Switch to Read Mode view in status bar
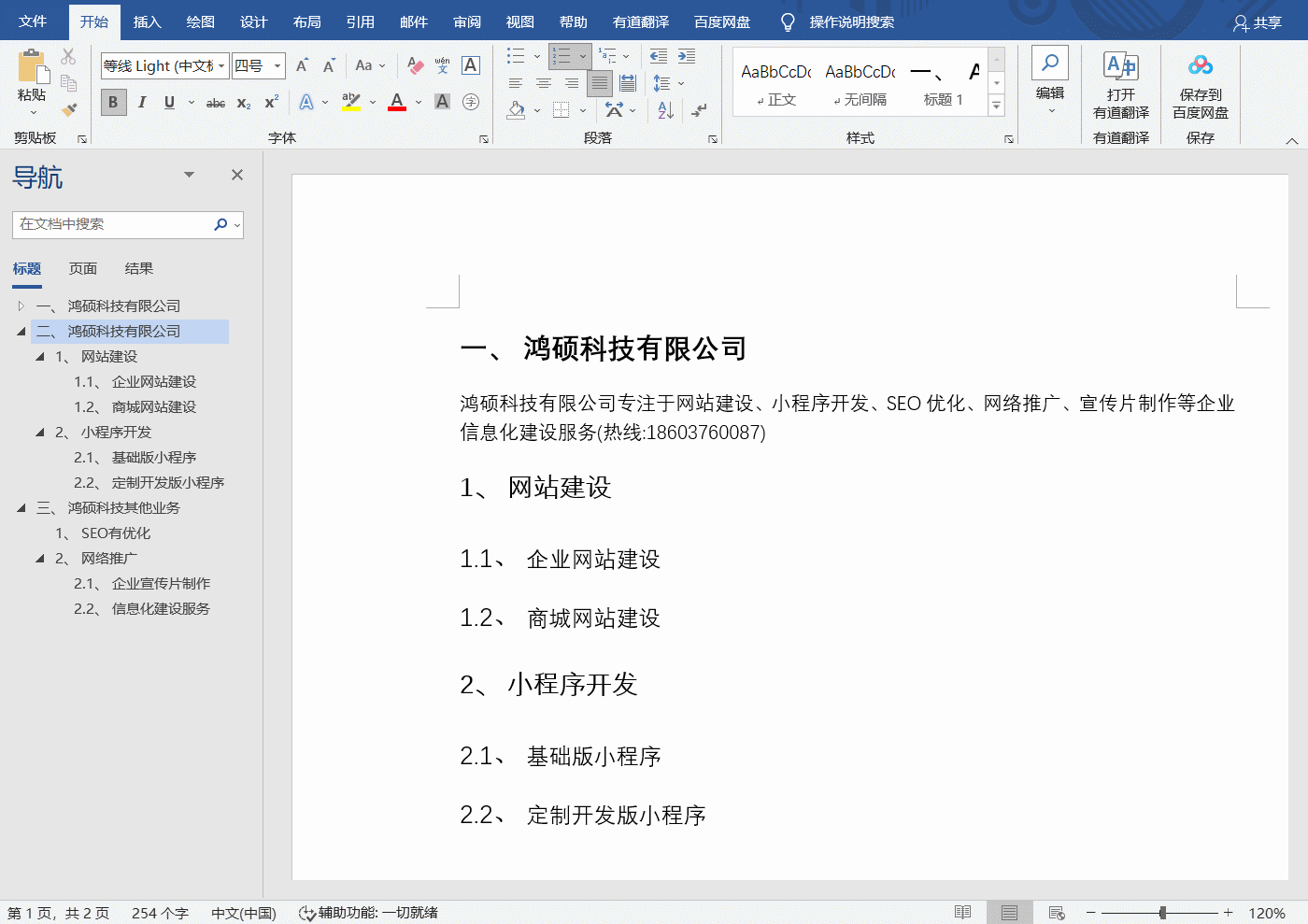 click(962, 913)
